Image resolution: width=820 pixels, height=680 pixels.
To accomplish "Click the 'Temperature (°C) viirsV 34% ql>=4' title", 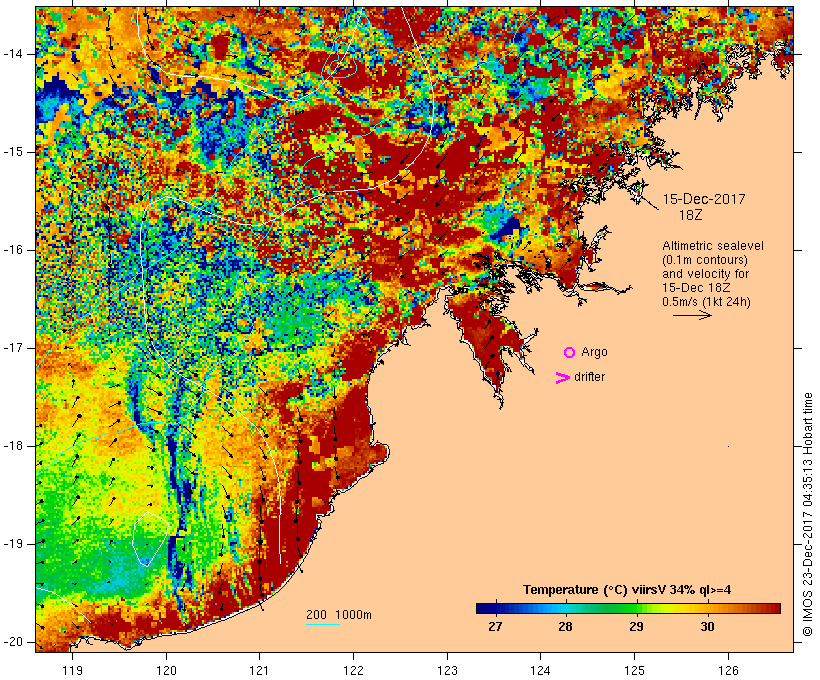I will (x=627, y=590).
